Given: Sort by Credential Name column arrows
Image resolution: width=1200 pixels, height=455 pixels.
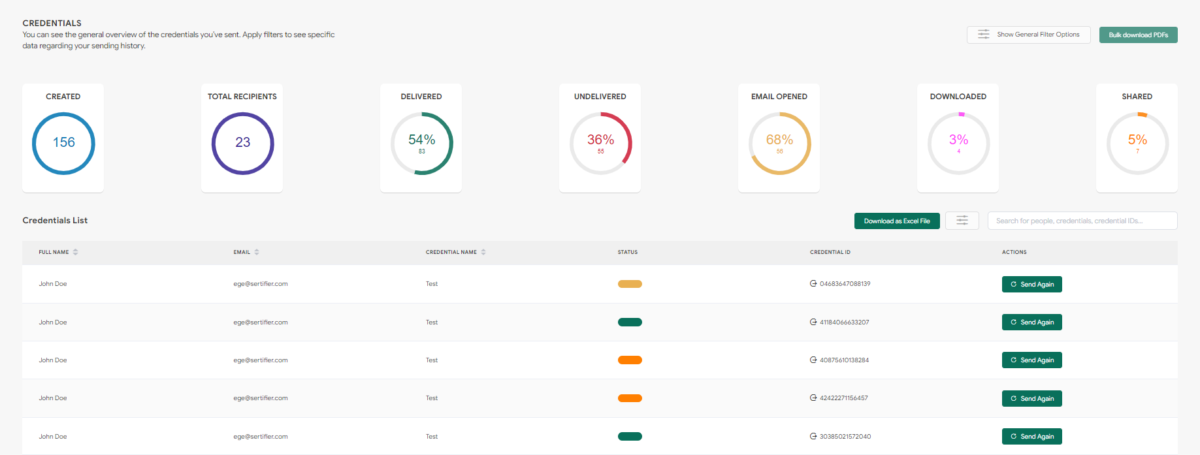Looking at the screenshot, I should [x=484, y=252].
